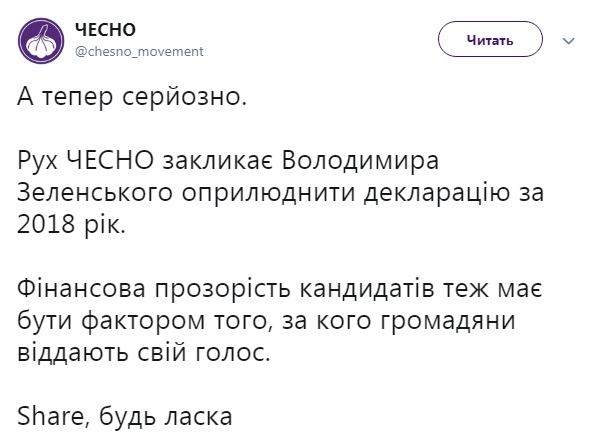Click the name 'Володимира' in the tweet
596x433 pixels.
point(360,161)
